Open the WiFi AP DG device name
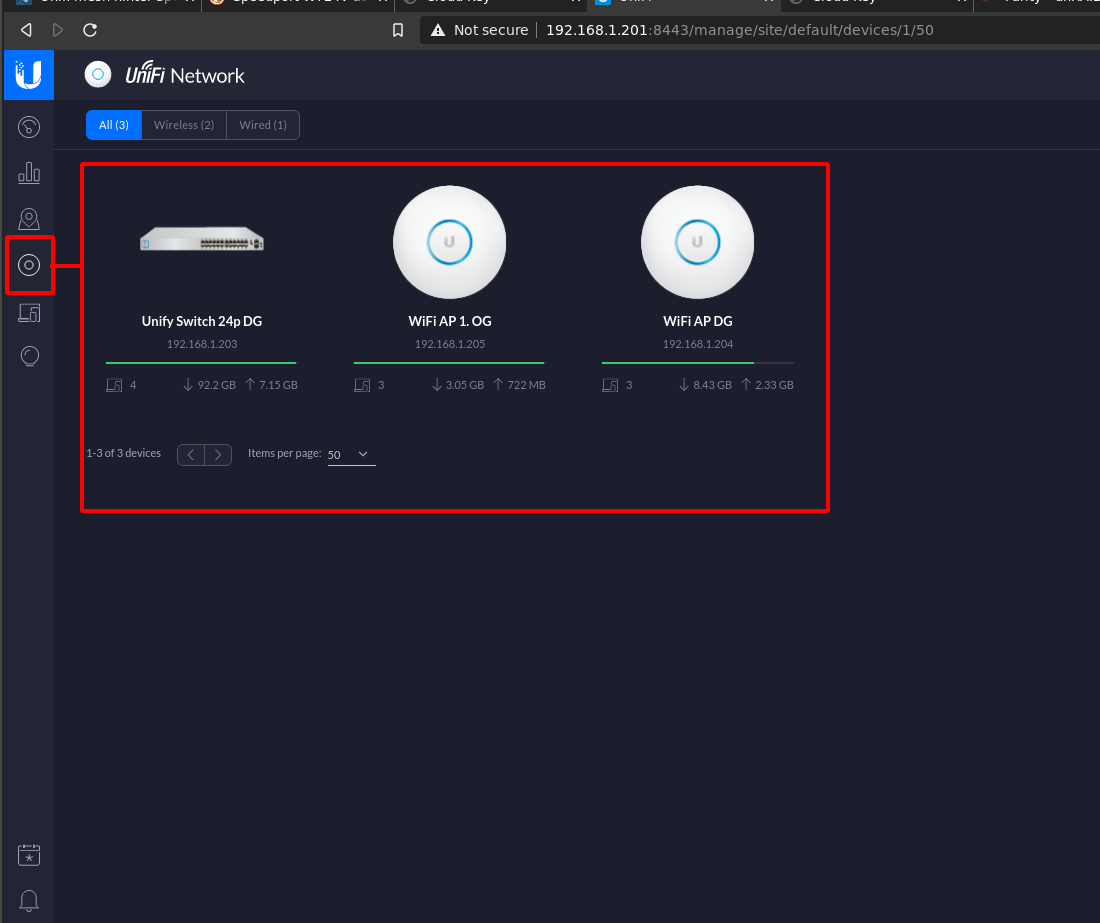Viewport: 1100px width, 923px height. click(698, 321)
